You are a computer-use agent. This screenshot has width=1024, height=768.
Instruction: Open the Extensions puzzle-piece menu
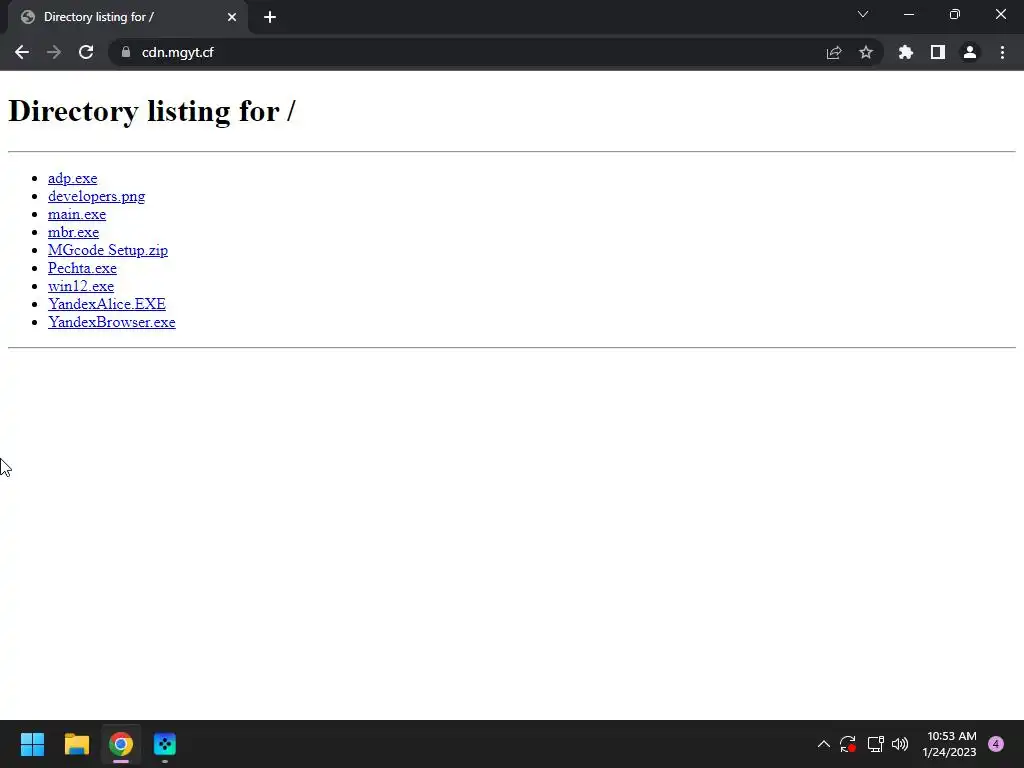click(x=906, y=52)
